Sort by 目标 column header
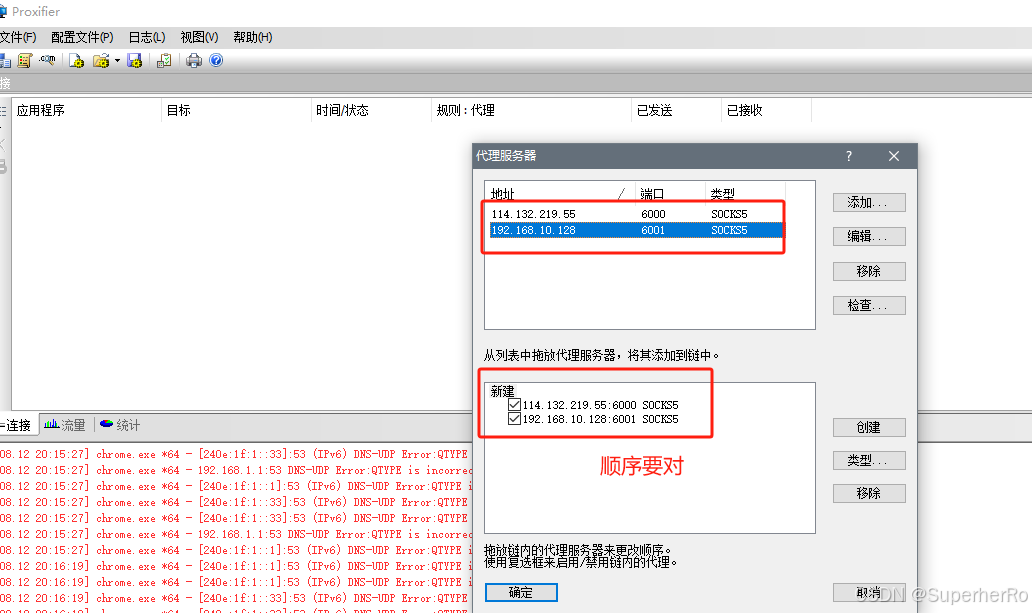This screenshot has width=1032, height=613. point(236,110)
